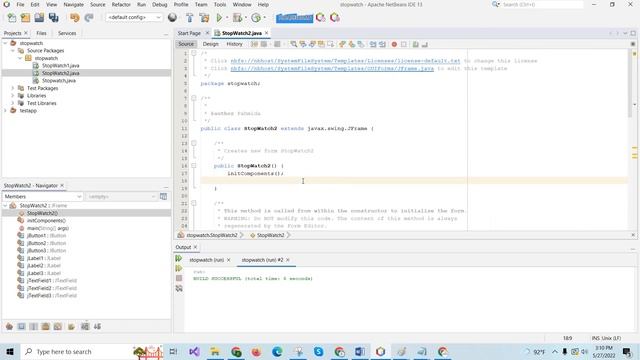
Task: Click the bottom settings icon in Output sidebar
Action: [x=179, y=288]
